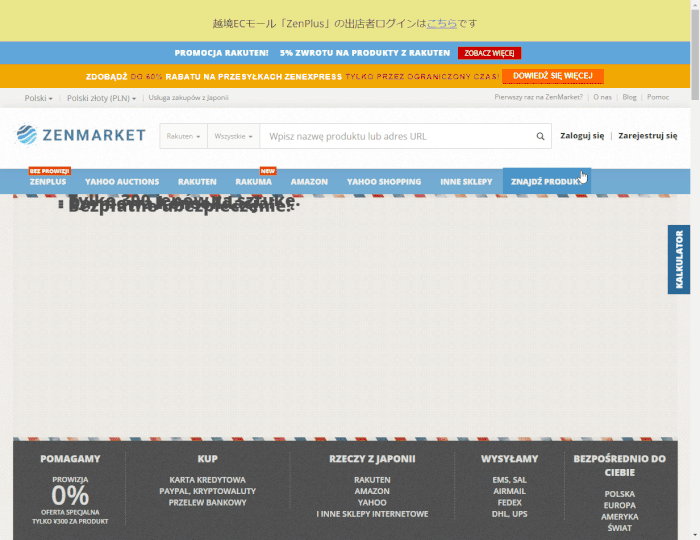Click the 'POMAGAMY' footer heading

pos(70,459)
